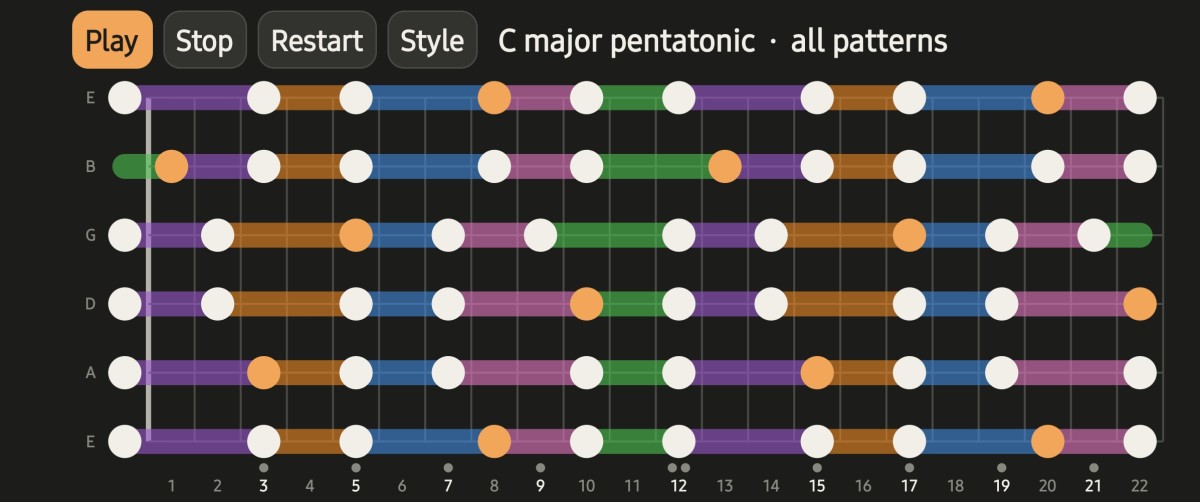1200x502 pixels.
Task: Click fret number 9 label
Action: pos(540,485)
